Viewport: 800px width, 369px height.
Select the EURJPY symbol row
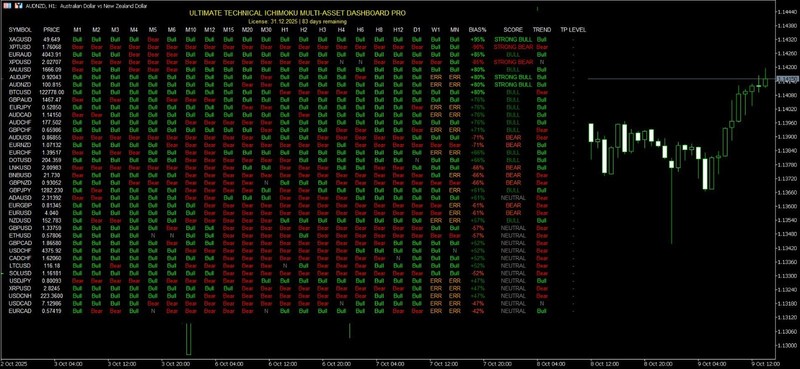pos(20,108)
